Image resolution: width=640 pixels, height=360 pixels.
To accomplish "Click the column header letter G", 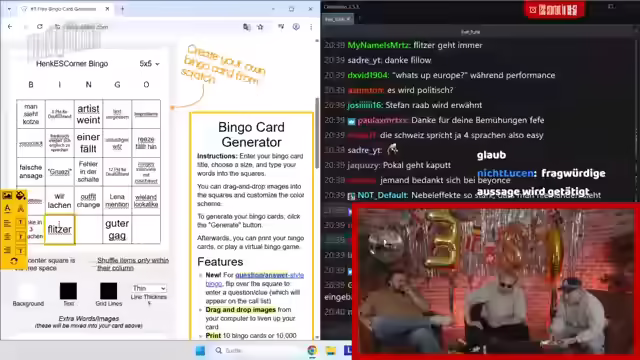I will coord(117,85).
